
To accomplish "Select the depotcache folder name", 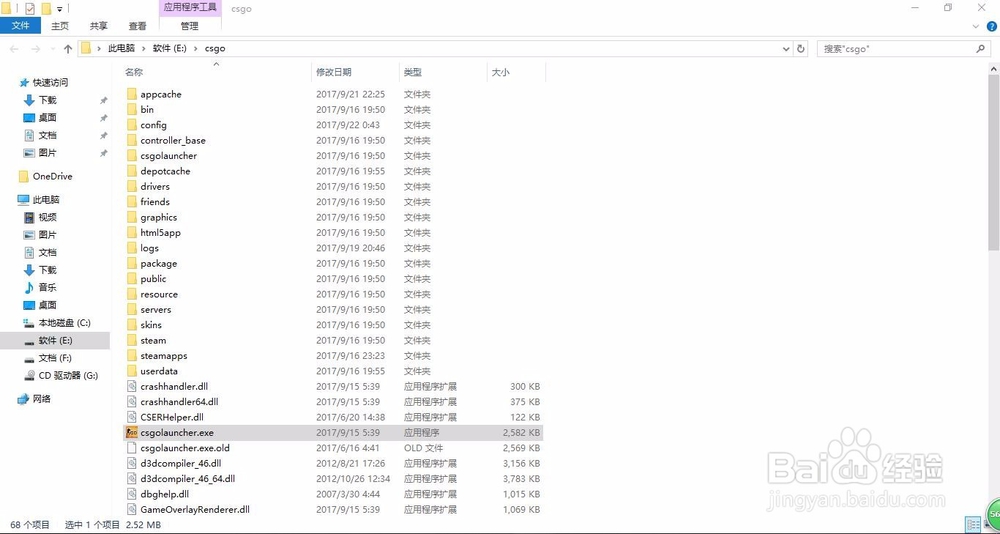I will (165, 171).
